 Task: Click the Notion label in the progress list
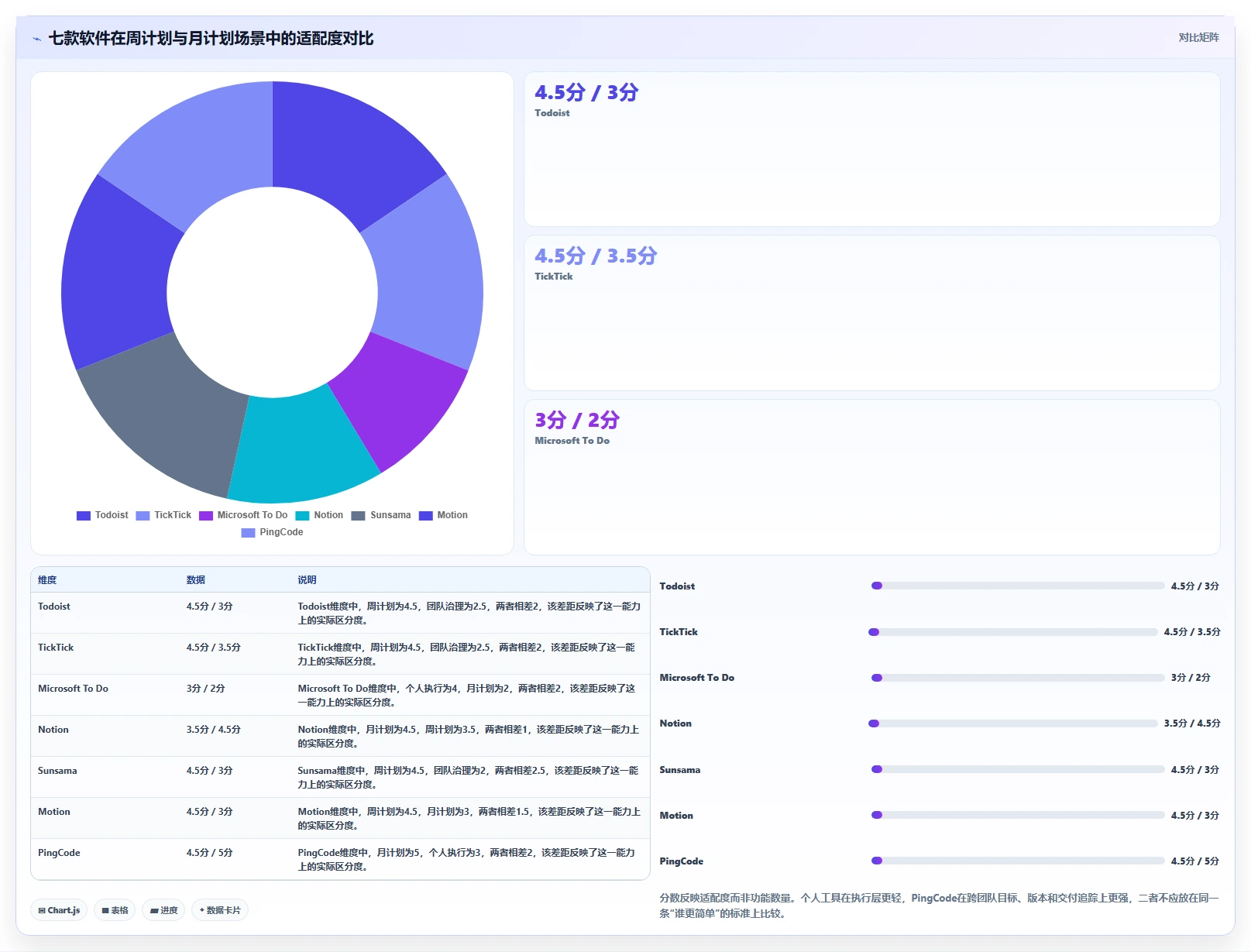tap(675, 723)
